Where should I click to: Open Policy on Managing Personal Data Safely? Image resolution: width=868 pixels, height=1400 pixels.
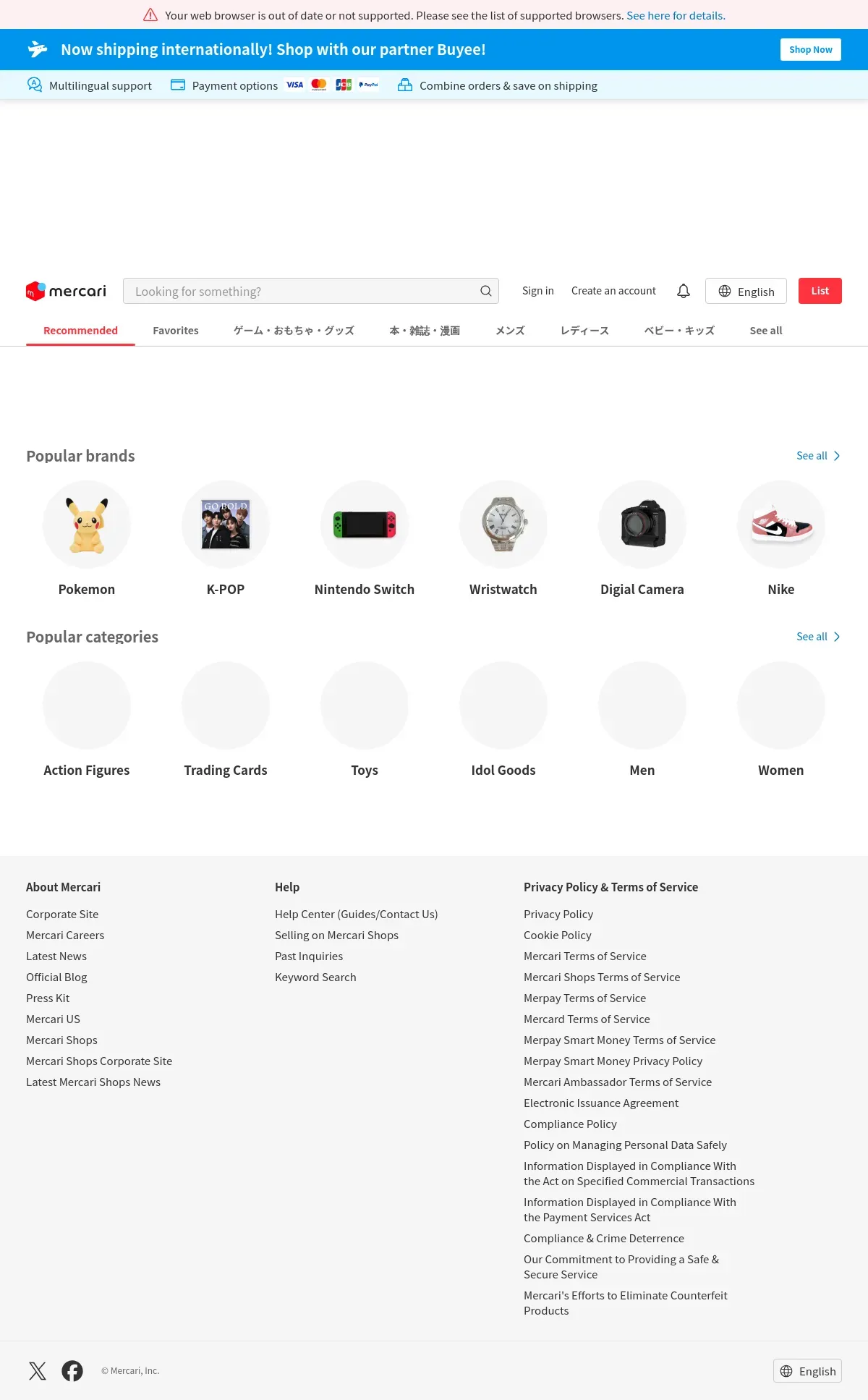point(625,1145)
